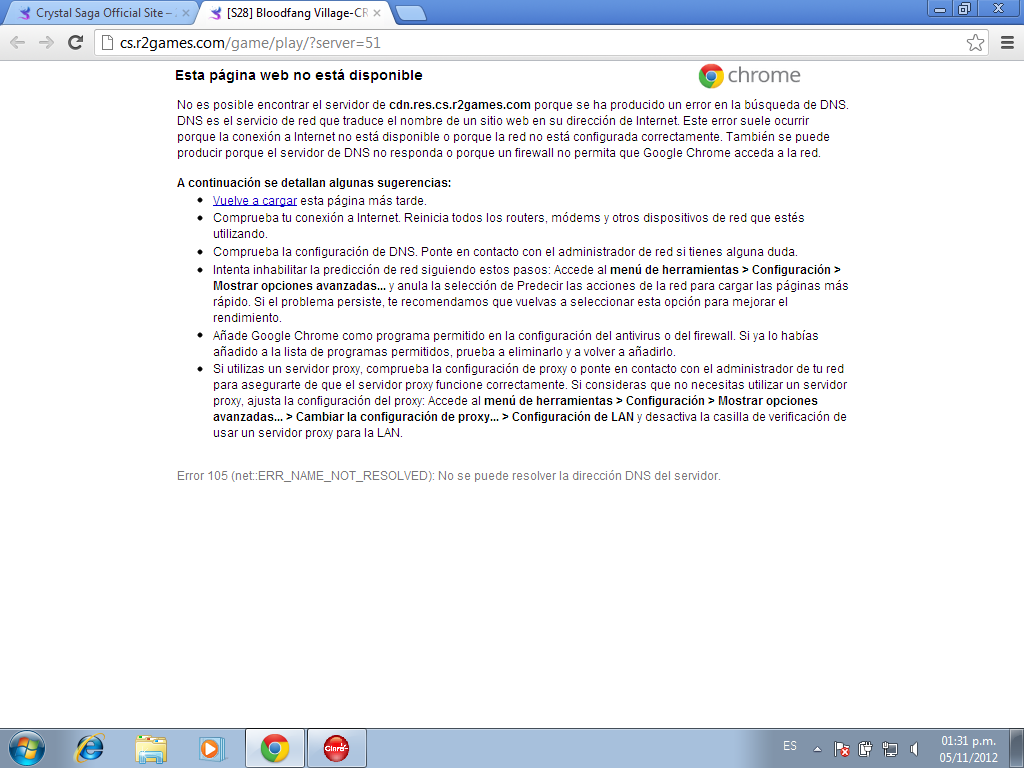Viewport: 1024px width, 768px height.
Task: Click the Google Chrome taskbar button
Action: (275, 747)
